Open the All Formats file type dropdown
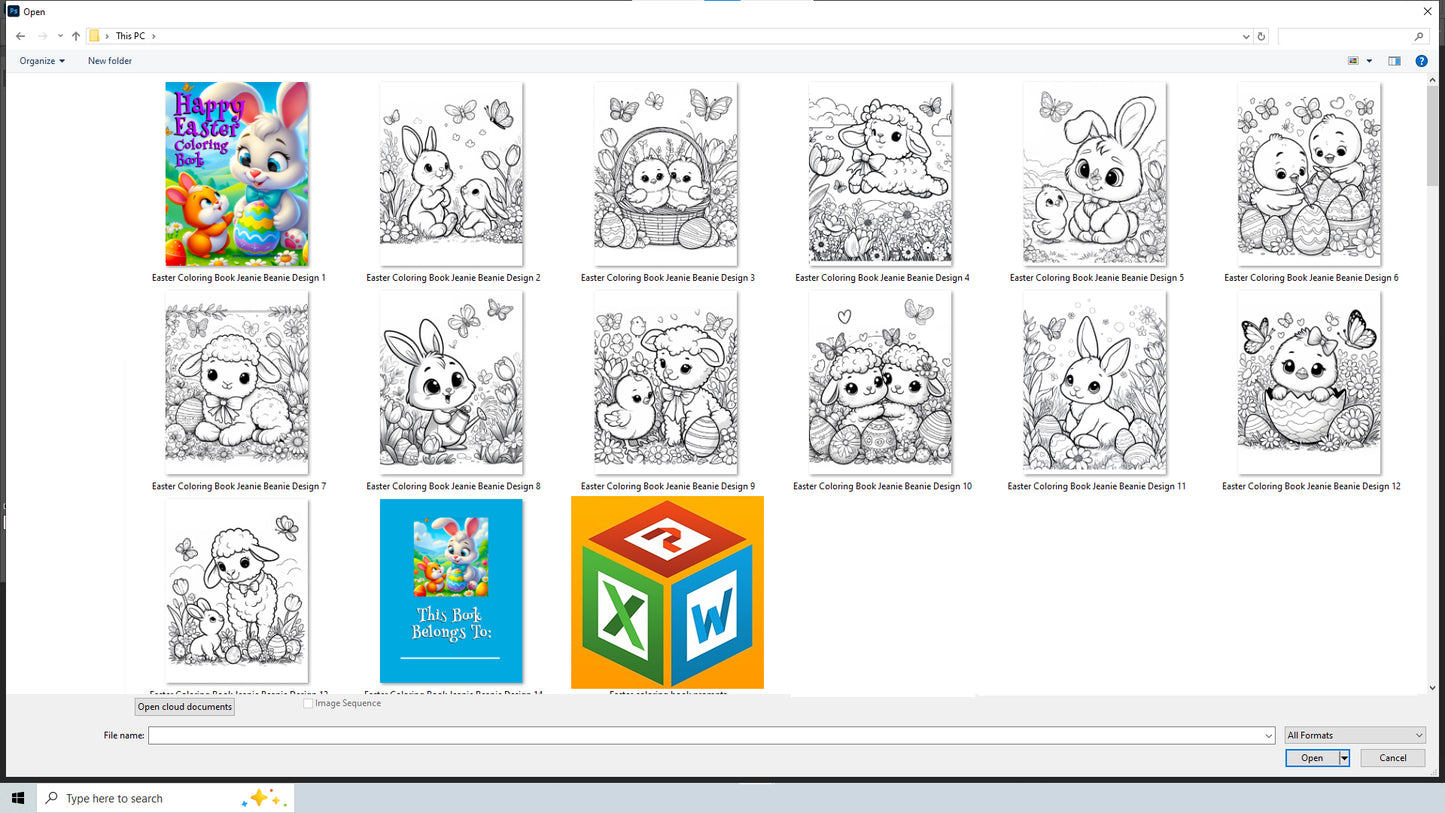 [x=1355, y=735]
